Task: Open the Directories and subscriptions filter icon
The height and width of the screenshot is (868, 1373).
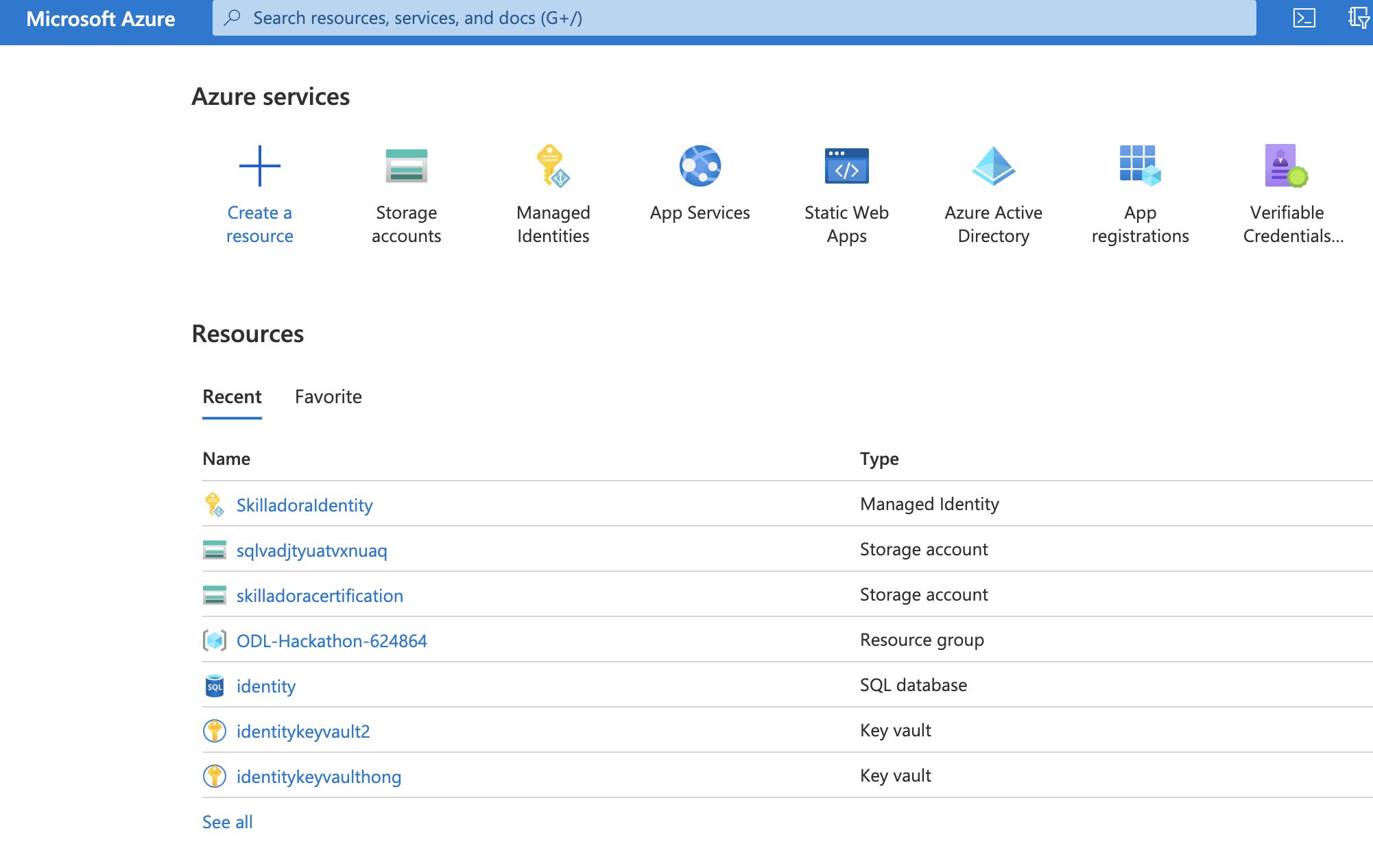Action: (x=1358, y=18)
